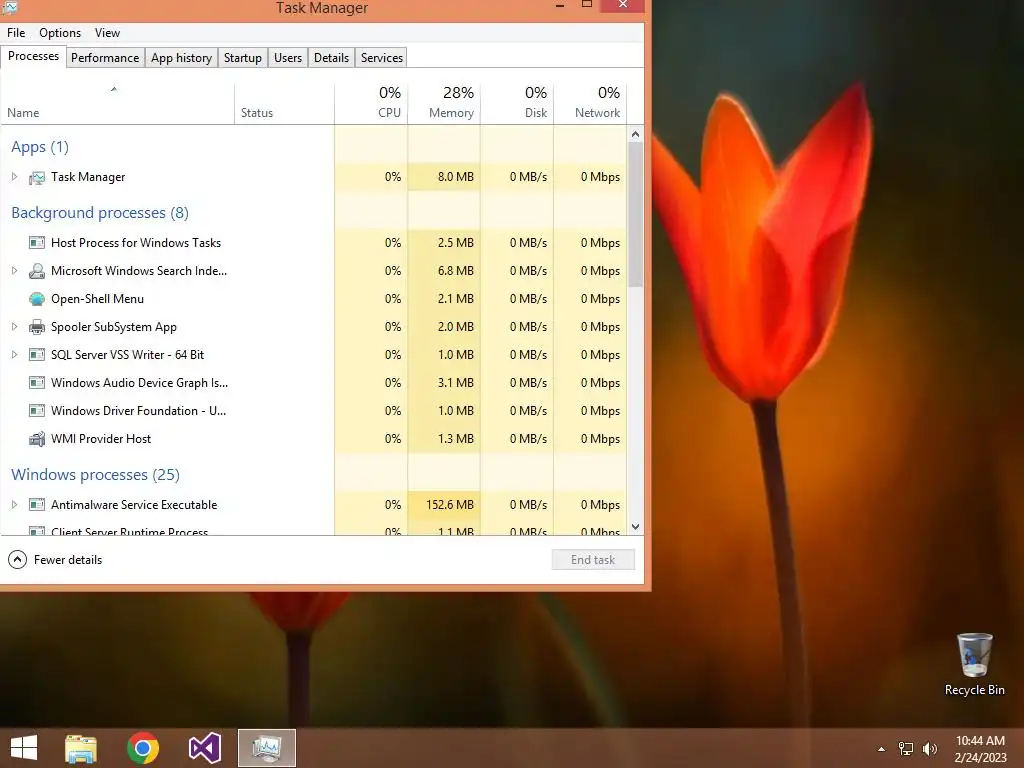Click the 152.6 MB memory cell

pos(444,505)
